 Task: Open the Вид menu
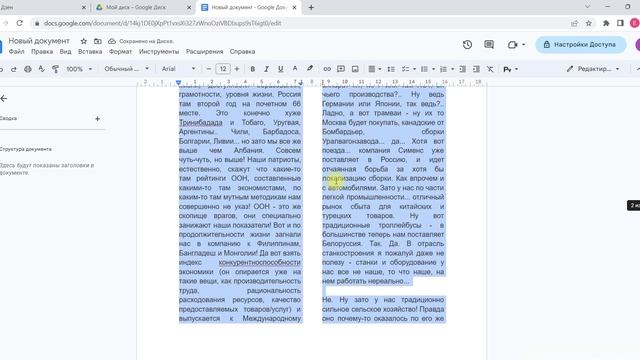65,52
